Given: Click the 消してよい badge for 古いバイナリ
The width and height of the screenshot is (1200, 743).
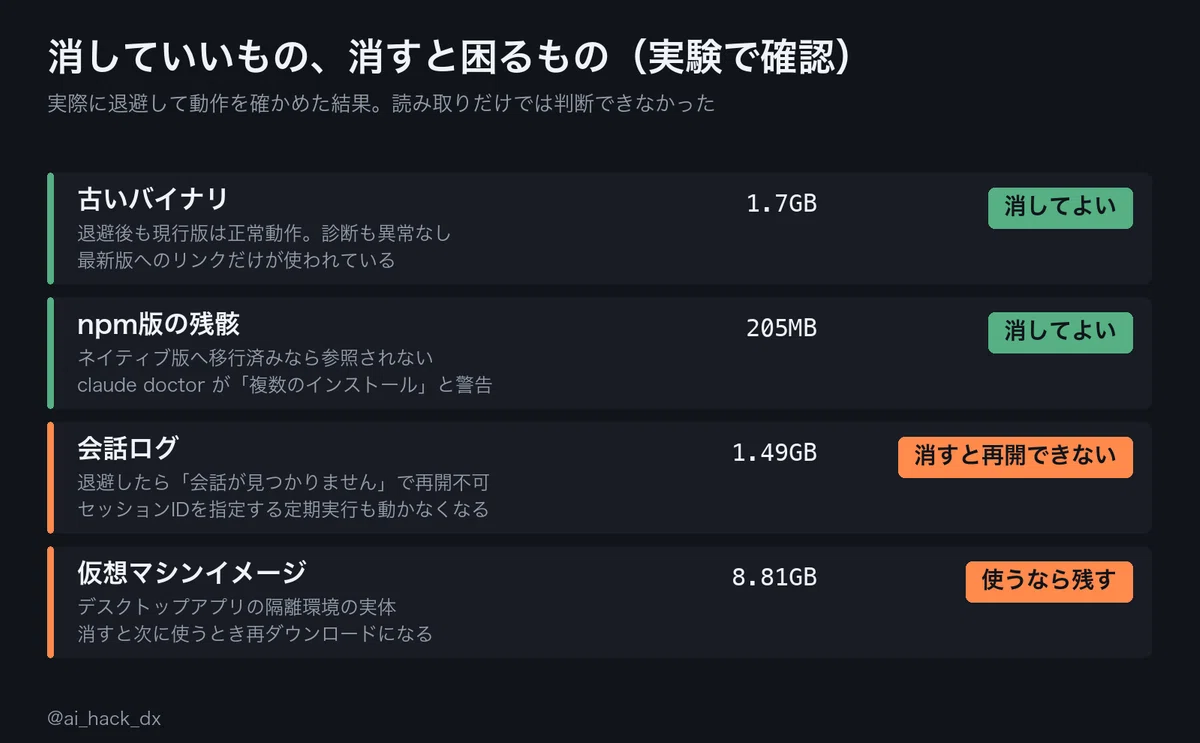Looking at the screenshot, I should tap(1060, 208).
